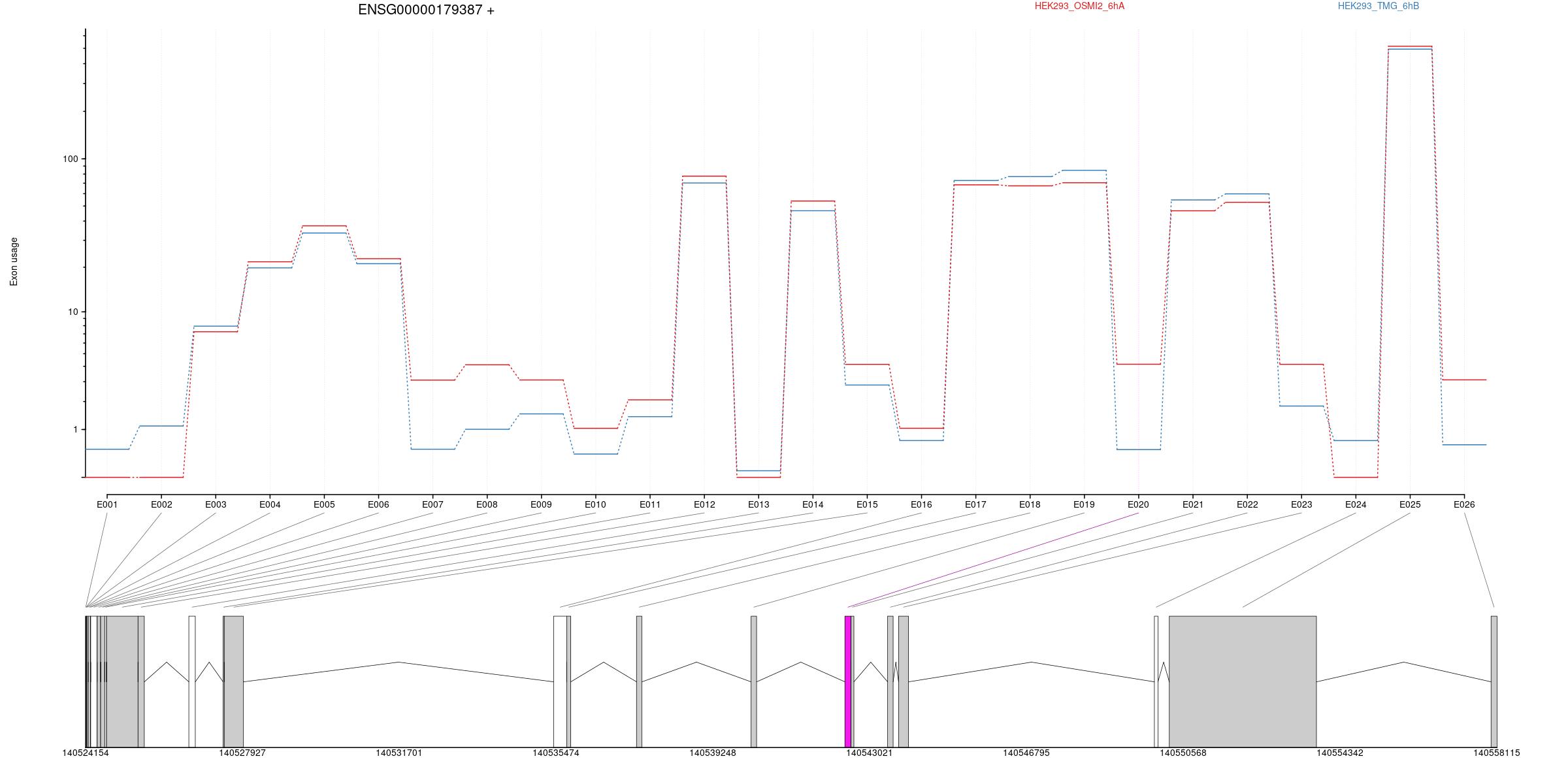Click the E015 exon axis label

[x=867, y=504]
